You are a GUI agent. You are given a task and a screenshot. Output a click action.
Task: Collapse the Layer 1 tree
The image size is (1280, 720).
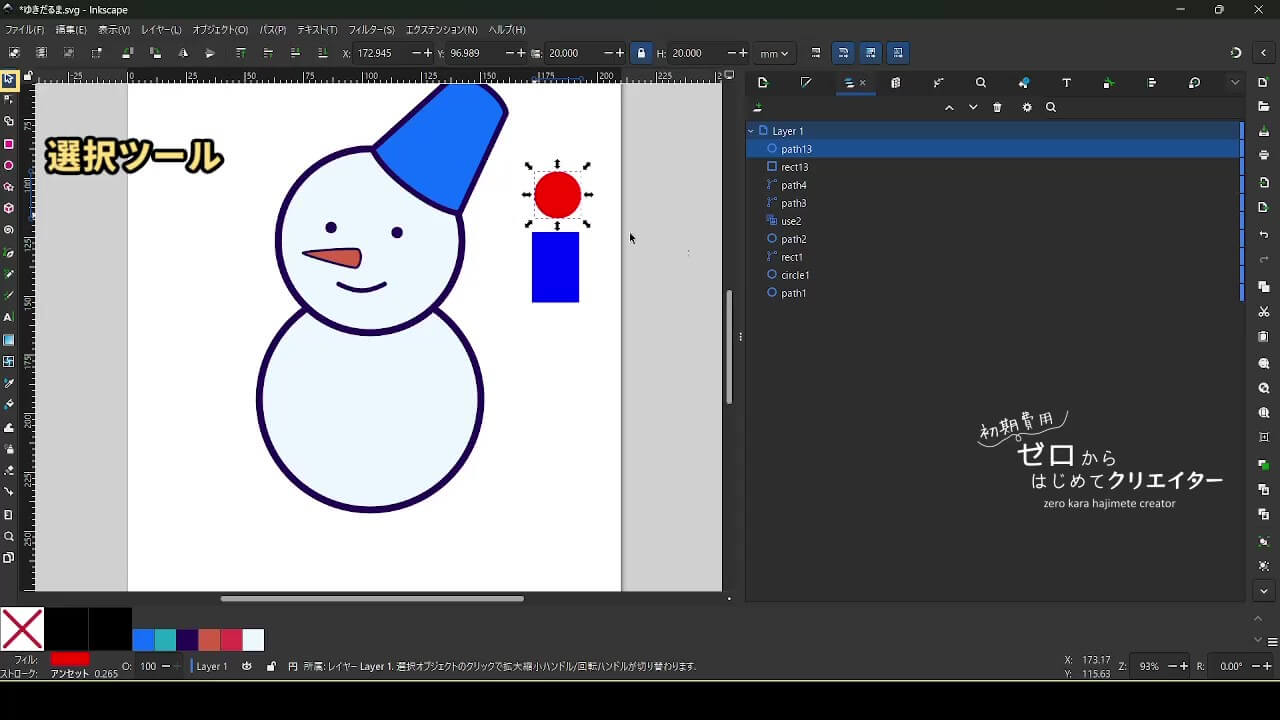coord(751,131)
